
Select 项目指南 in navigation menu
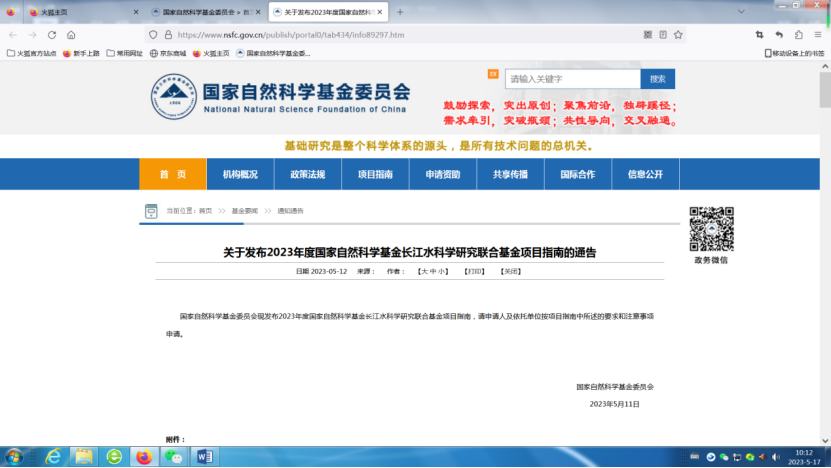pos(374,174)
